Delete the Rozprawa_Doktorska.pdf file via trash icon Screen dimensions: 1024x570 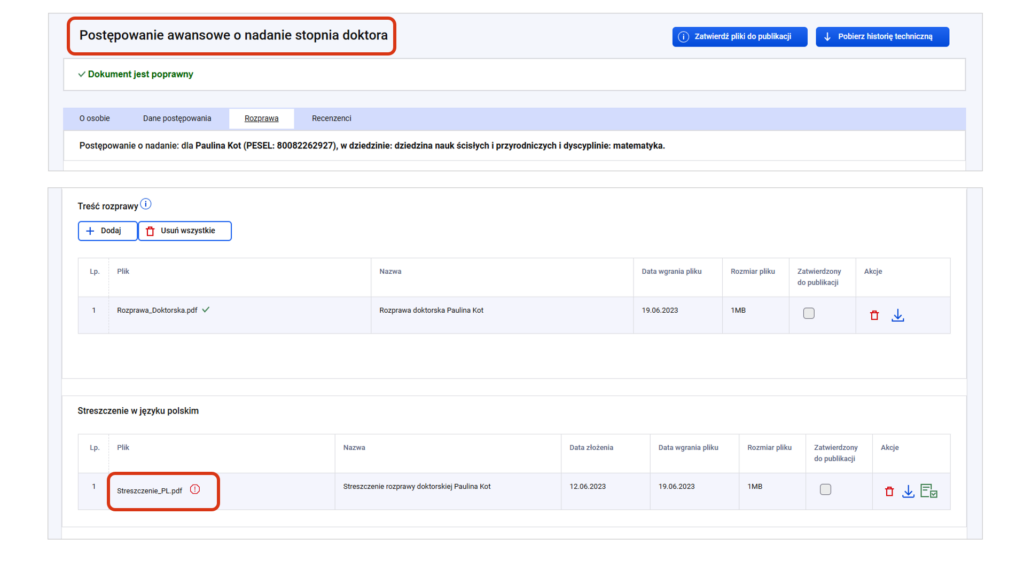[874, 315]
